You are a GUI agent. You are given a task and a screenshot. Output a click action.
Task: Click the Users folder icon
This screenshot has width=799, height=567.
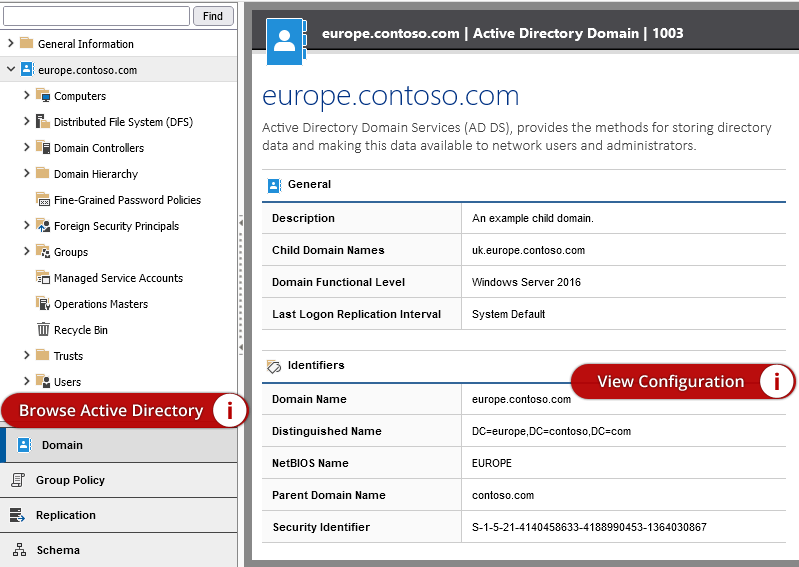(x=43, y=381)
